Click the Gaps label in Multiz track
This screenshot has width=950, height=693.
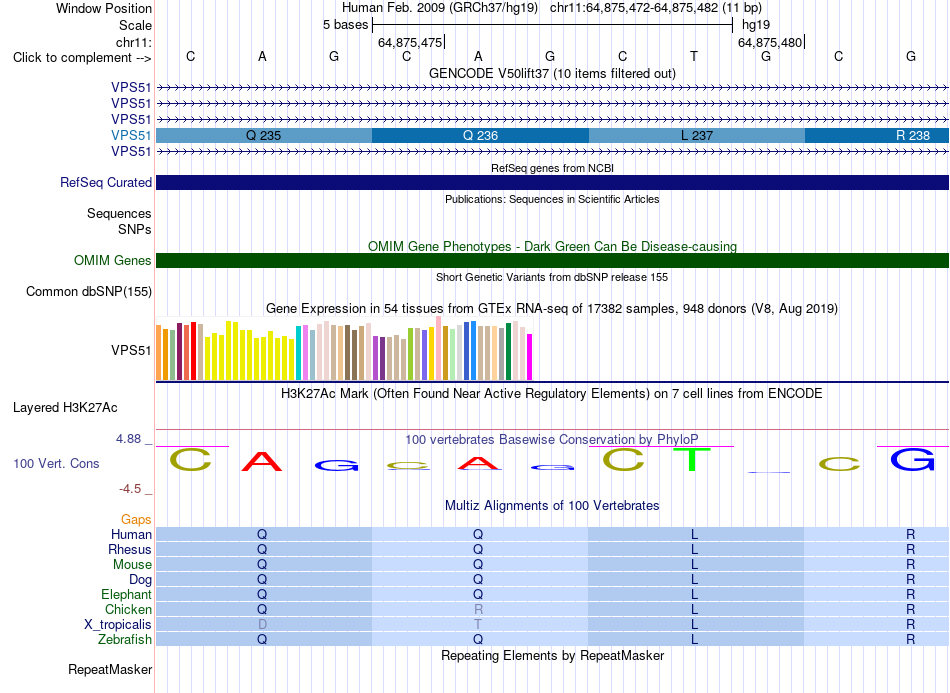pos(136,519)
